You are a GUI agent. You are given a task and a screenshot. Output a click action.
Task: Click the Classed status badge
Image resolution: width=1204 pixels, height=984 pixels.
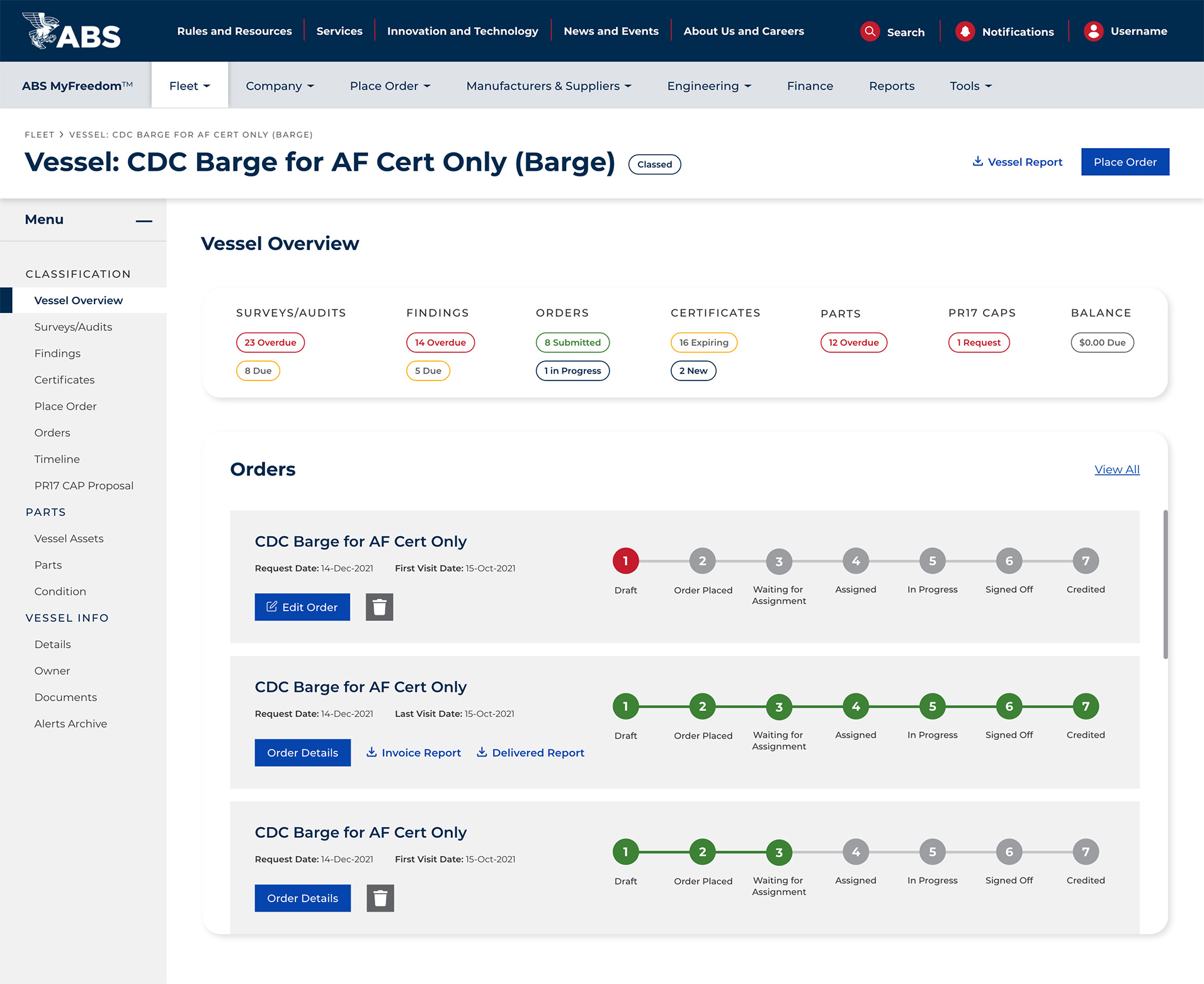tap(654, 164)
